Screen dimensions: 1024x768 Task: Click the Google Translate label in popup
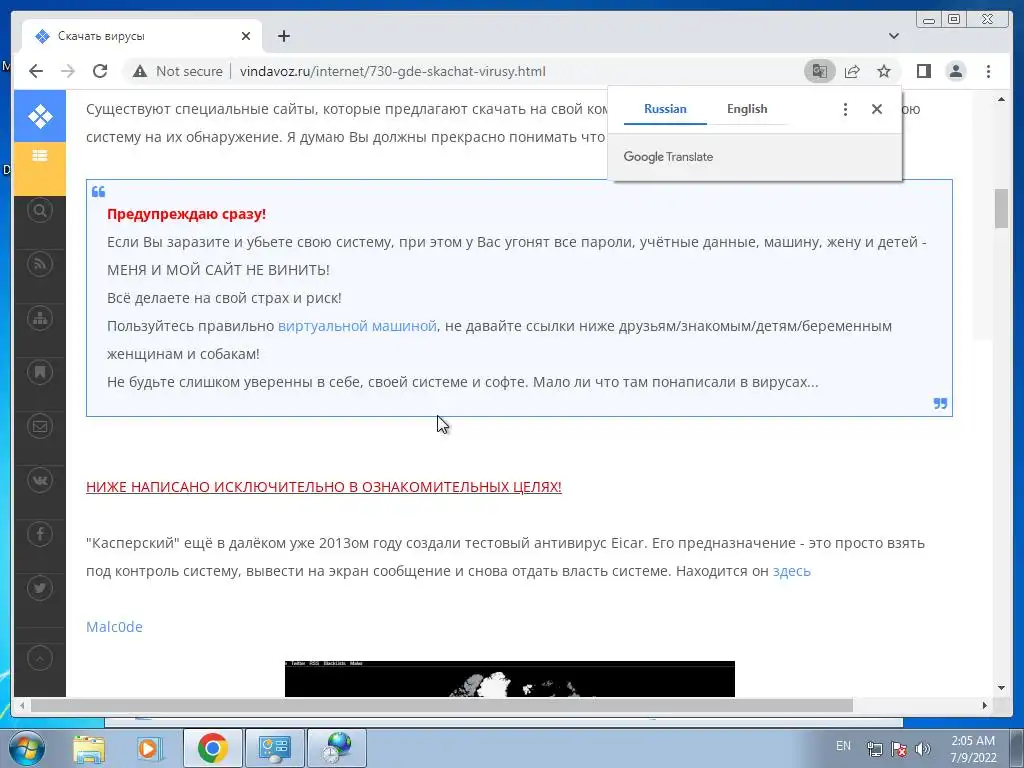pyautogui.click(x=668, y=157)
